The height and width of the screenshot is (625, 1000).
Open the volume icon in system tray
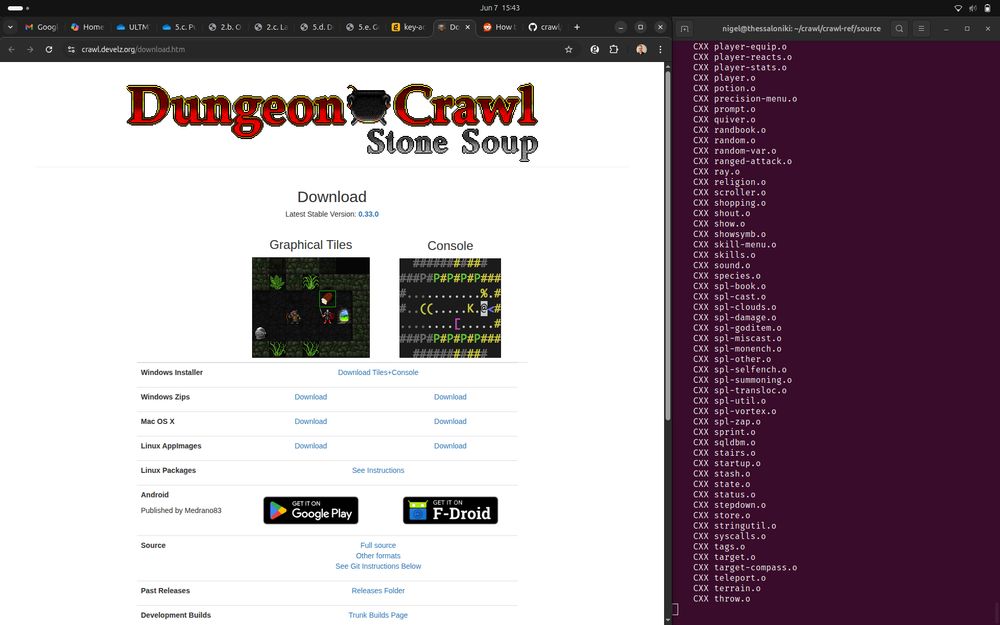973,8
